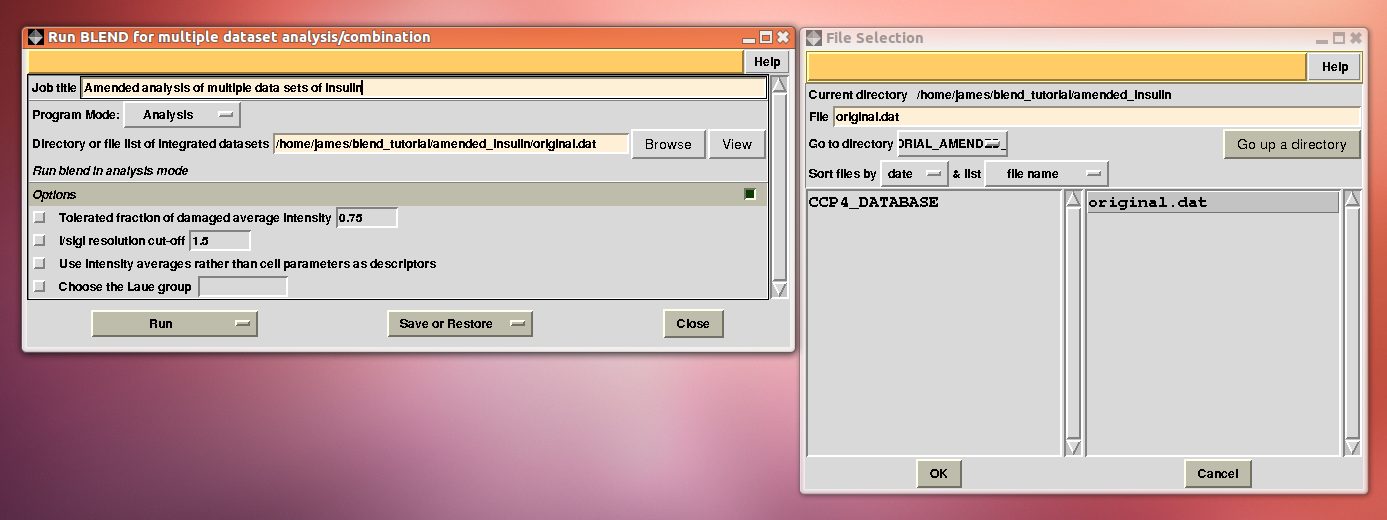
Task: Open the Run menu button
Action: (x=174, y=323)
